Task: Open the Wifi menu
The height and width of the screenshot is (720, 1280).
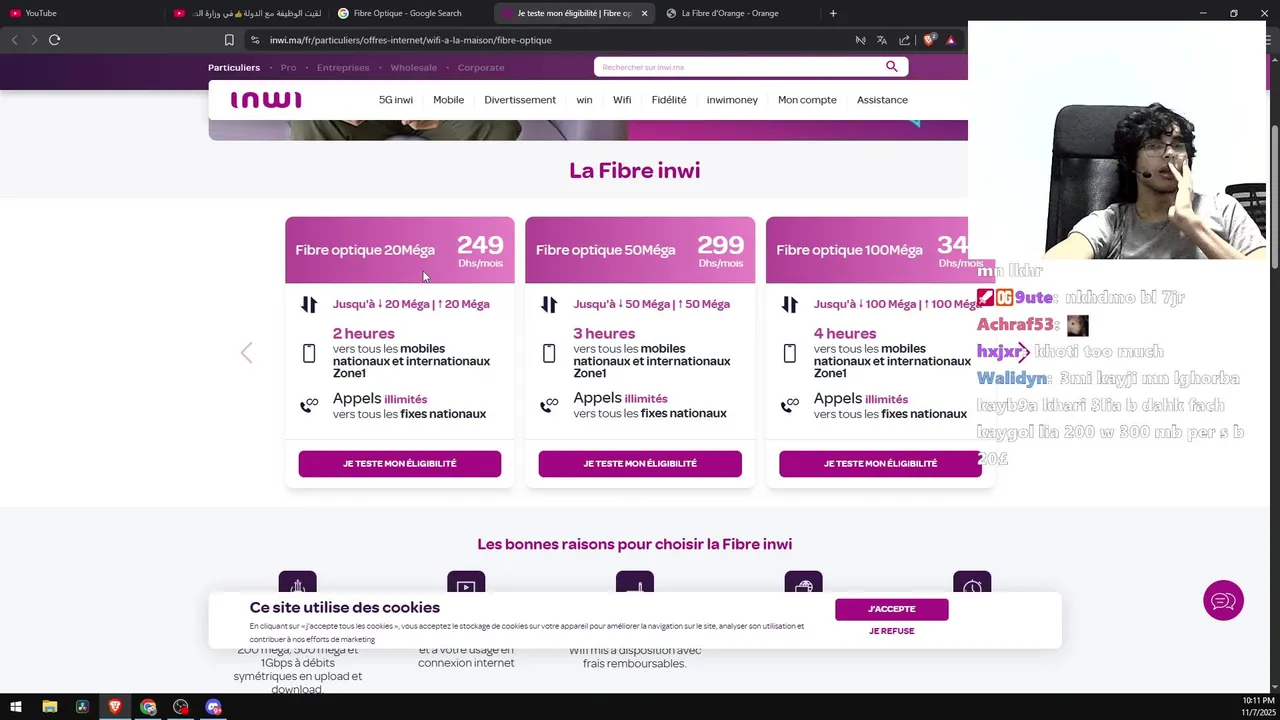Action: click(x=622, y=100)
